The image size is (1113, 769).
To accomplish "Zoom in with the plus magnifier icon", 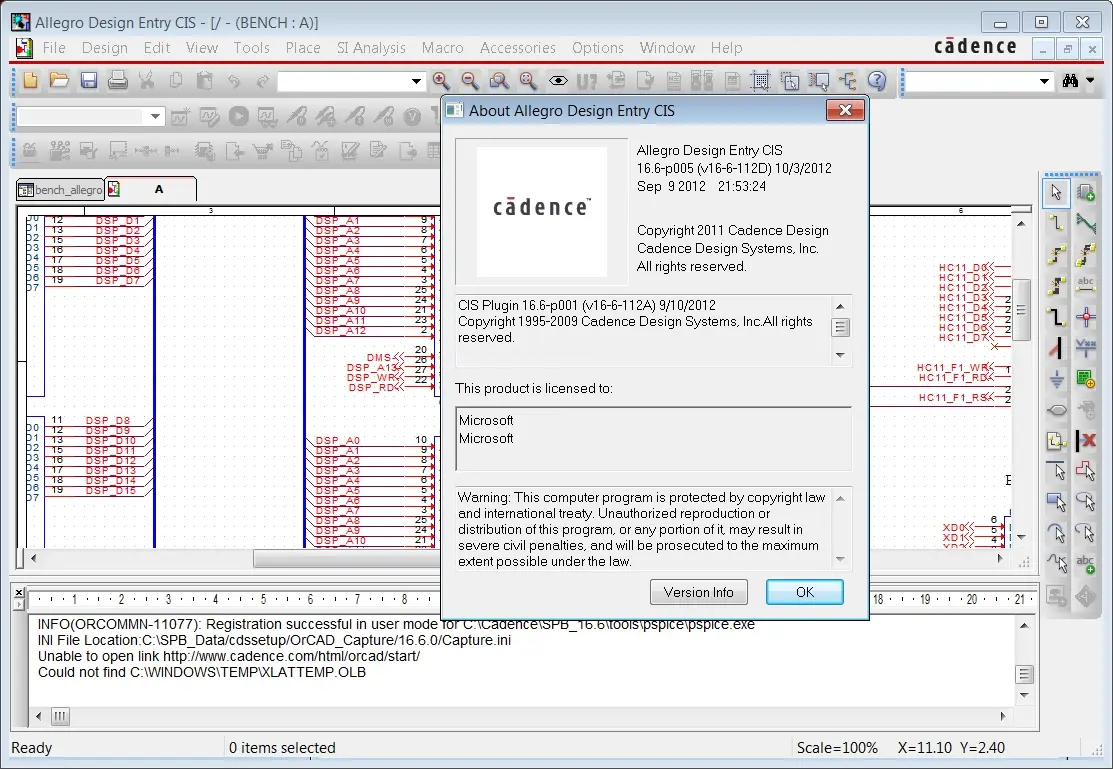I will point(441,81).
